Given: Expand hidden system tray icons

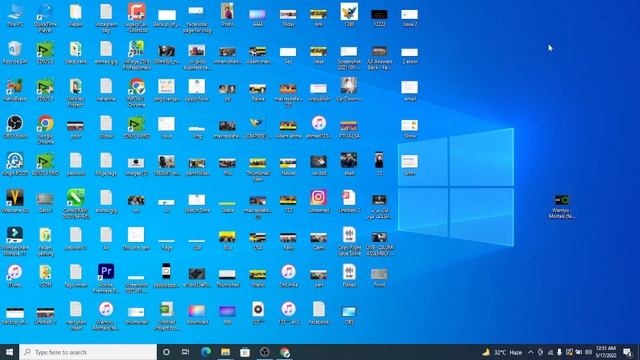Looking at the screenshot, I should [x=531, y=352].
